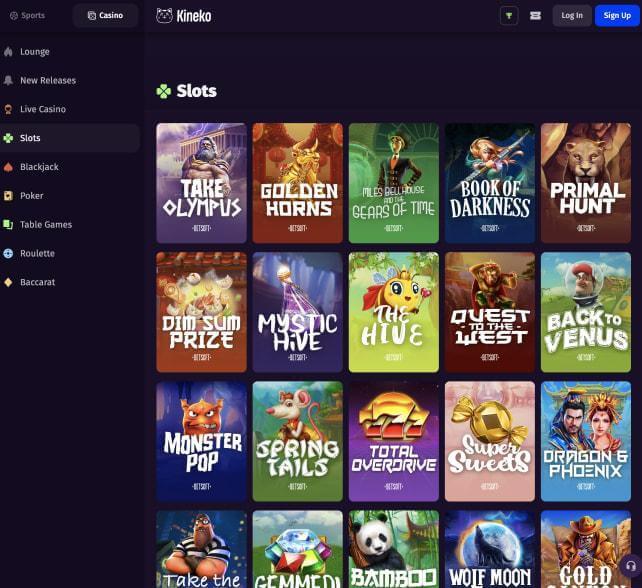Launch the Book of Darkness game
This screenshot has height=588, width=642.
point(490,183)
